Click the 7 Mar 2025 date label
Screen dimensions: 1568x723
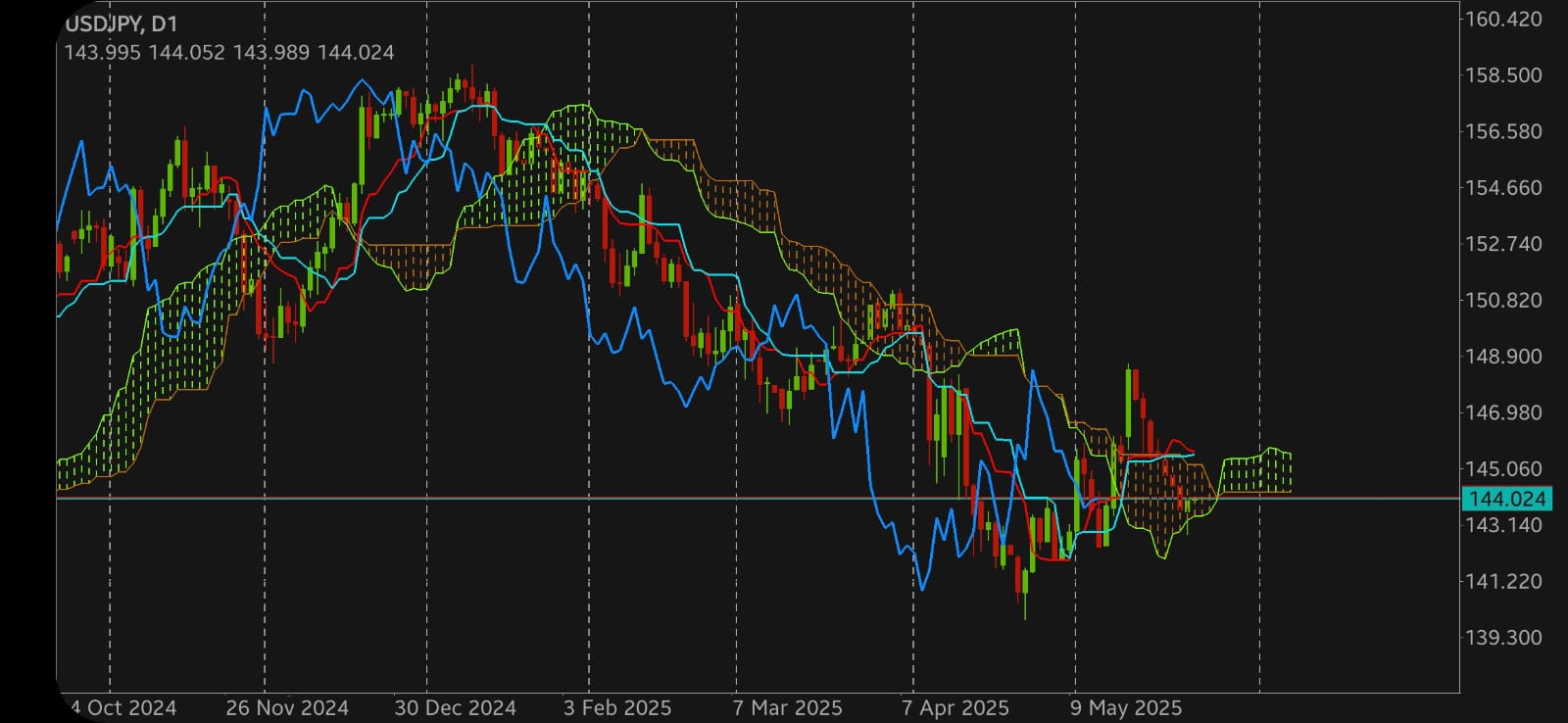[x=787, y=707]
